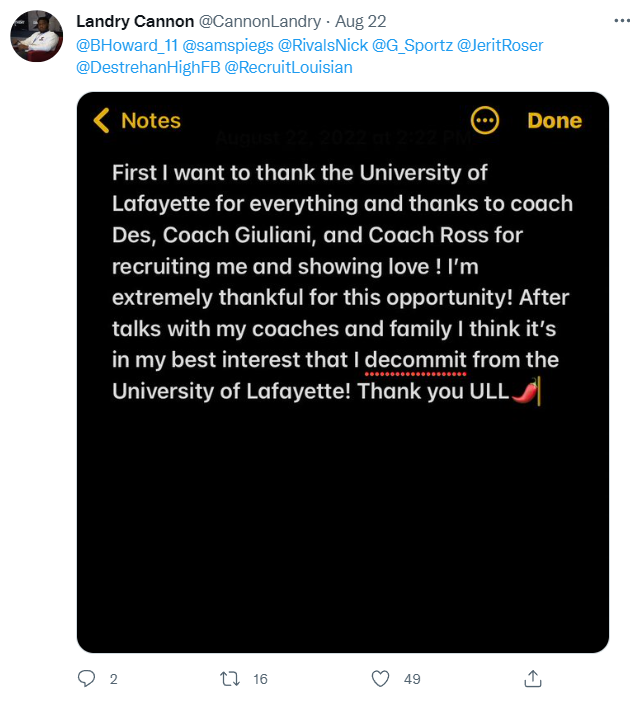Click Landry Cannon's profile avatar

(37, 38)
